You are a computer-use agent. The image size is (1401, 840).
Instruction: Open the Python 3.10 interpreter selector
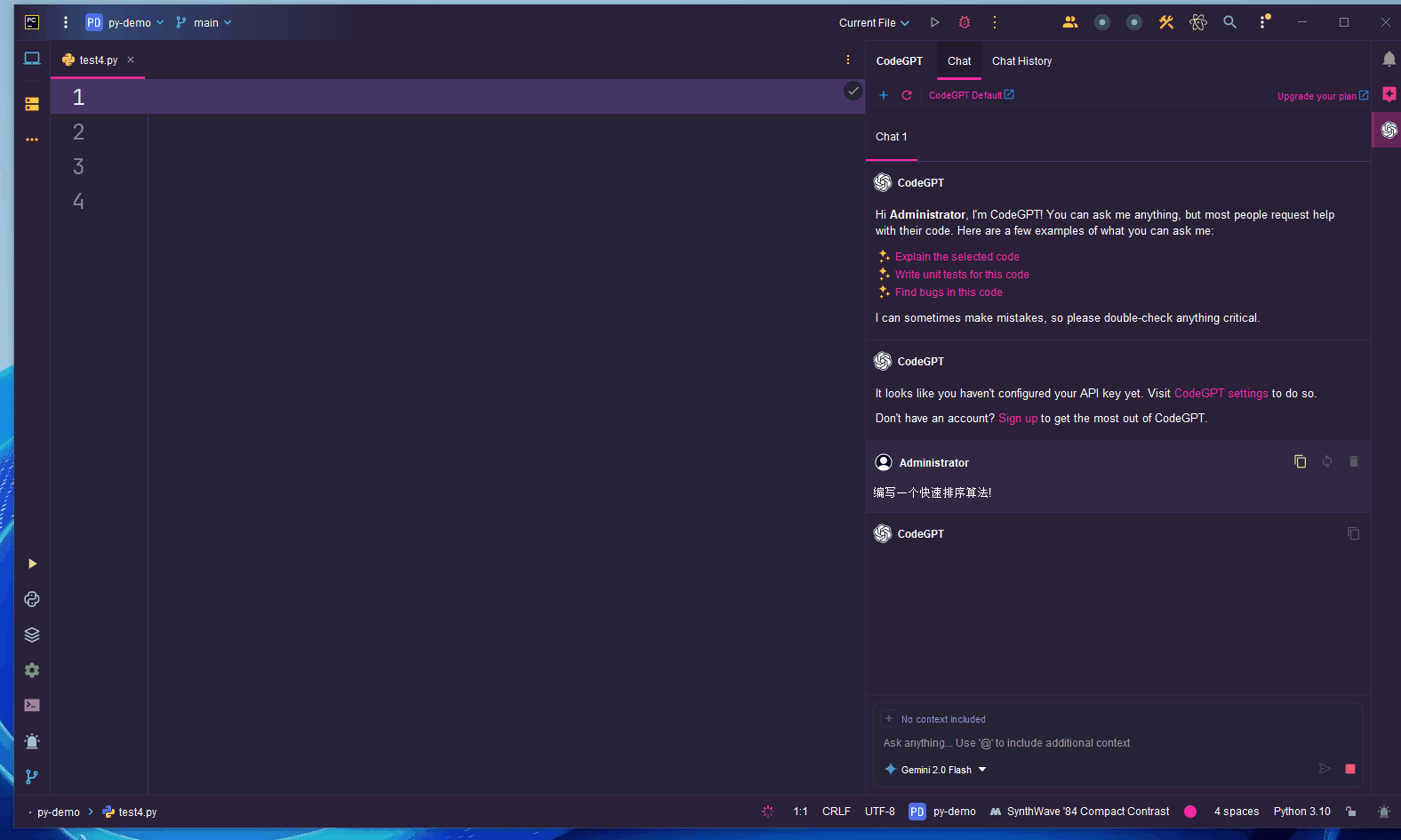(x=1301, y=812)
